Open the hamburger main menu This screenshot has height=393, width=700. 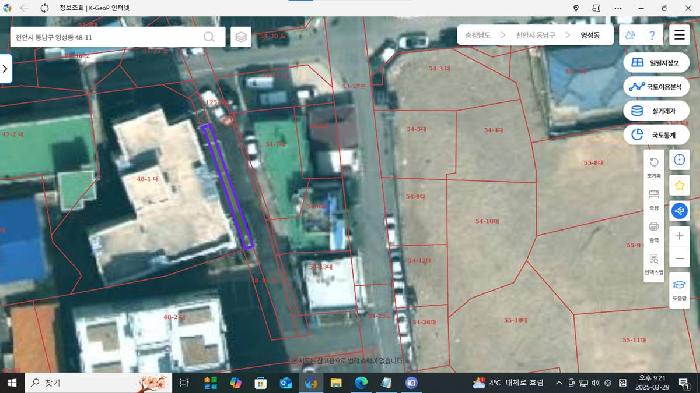679,34
